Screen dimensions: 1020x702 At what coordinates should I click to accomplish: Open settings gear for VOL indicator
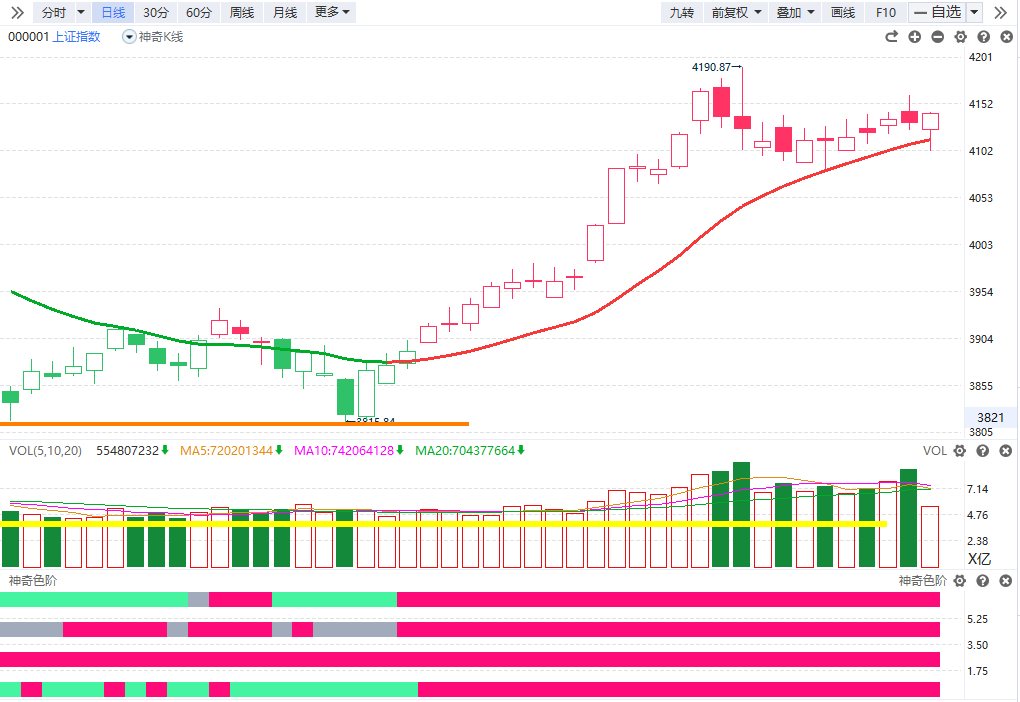click(x=960, y=451)
